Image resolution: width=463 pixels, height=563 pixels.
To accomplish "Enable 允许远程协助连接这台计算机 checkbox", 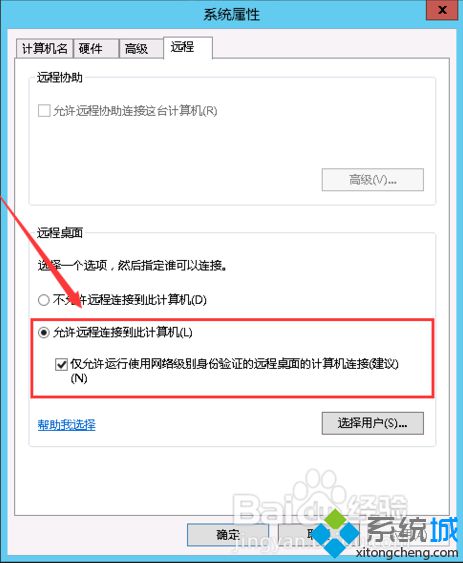I will pyautogui.click(x=44, y=111).
